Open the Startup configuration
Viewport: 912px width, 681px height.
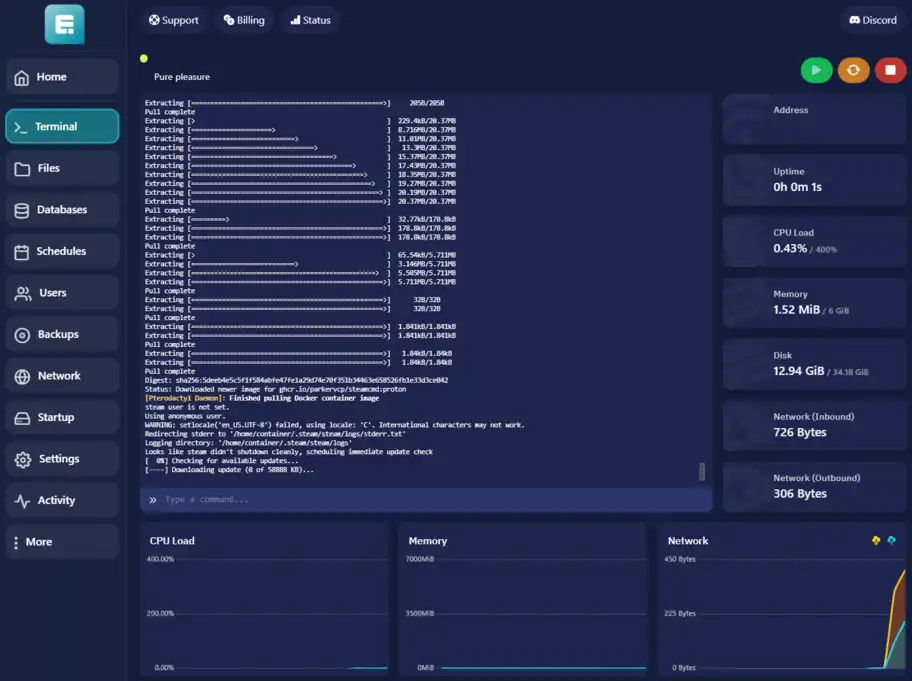(62, 418)
